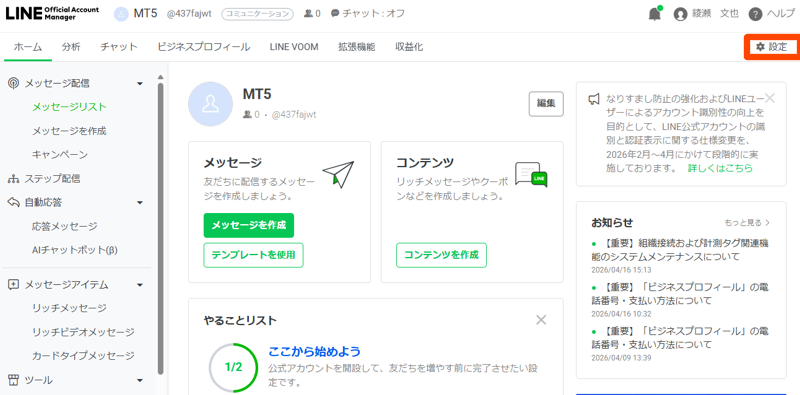Open AIチャットボット(β) in sidebar
Screen dimensions: 800x395
(x=75, y=250)
